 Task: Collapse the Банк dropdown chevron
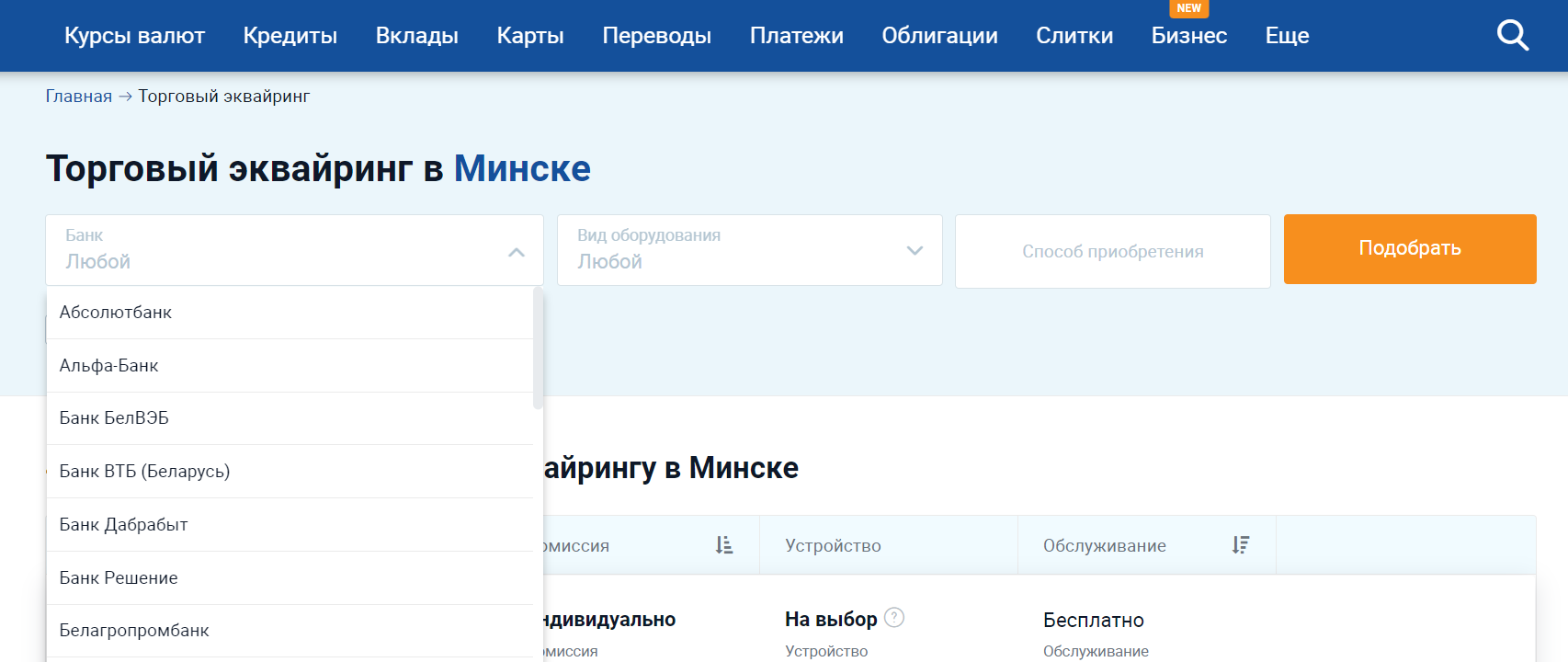(517, 251)
